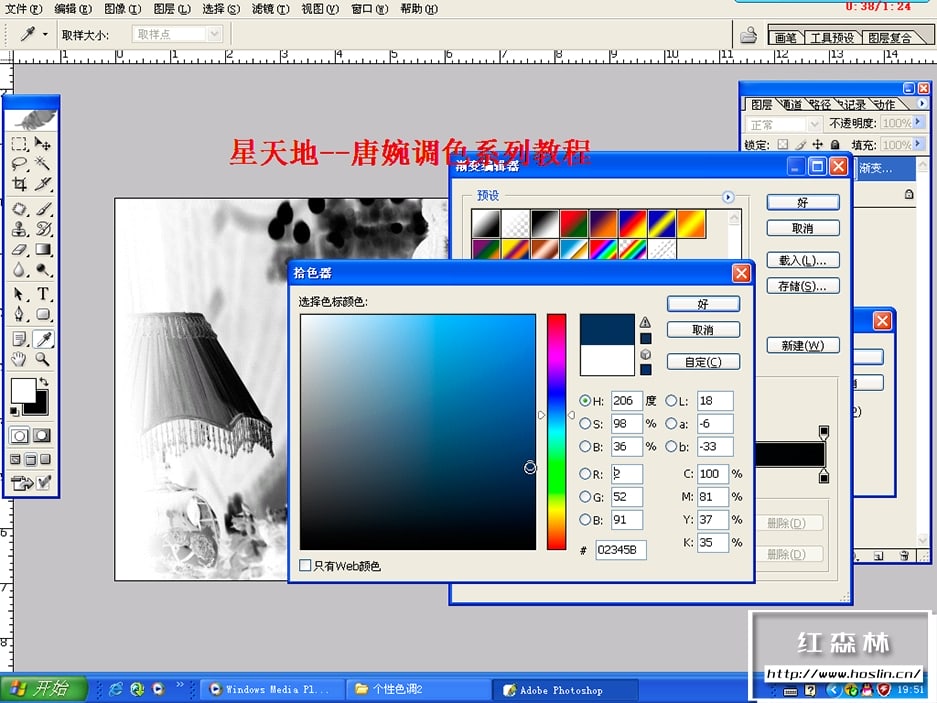Click the 新建(W) new gradient button

point(803,346)
